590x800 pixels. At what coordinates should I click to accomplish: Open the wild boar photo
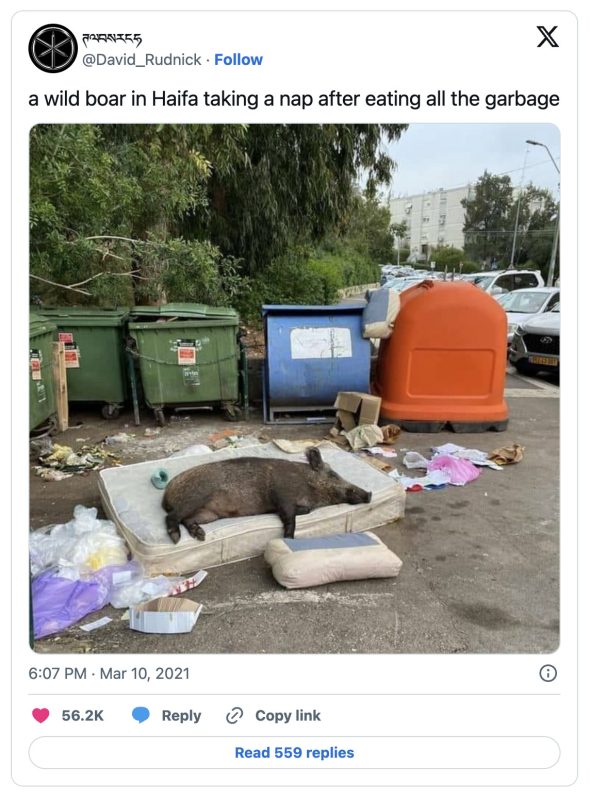pyautogui.click(x=294, y=388)
